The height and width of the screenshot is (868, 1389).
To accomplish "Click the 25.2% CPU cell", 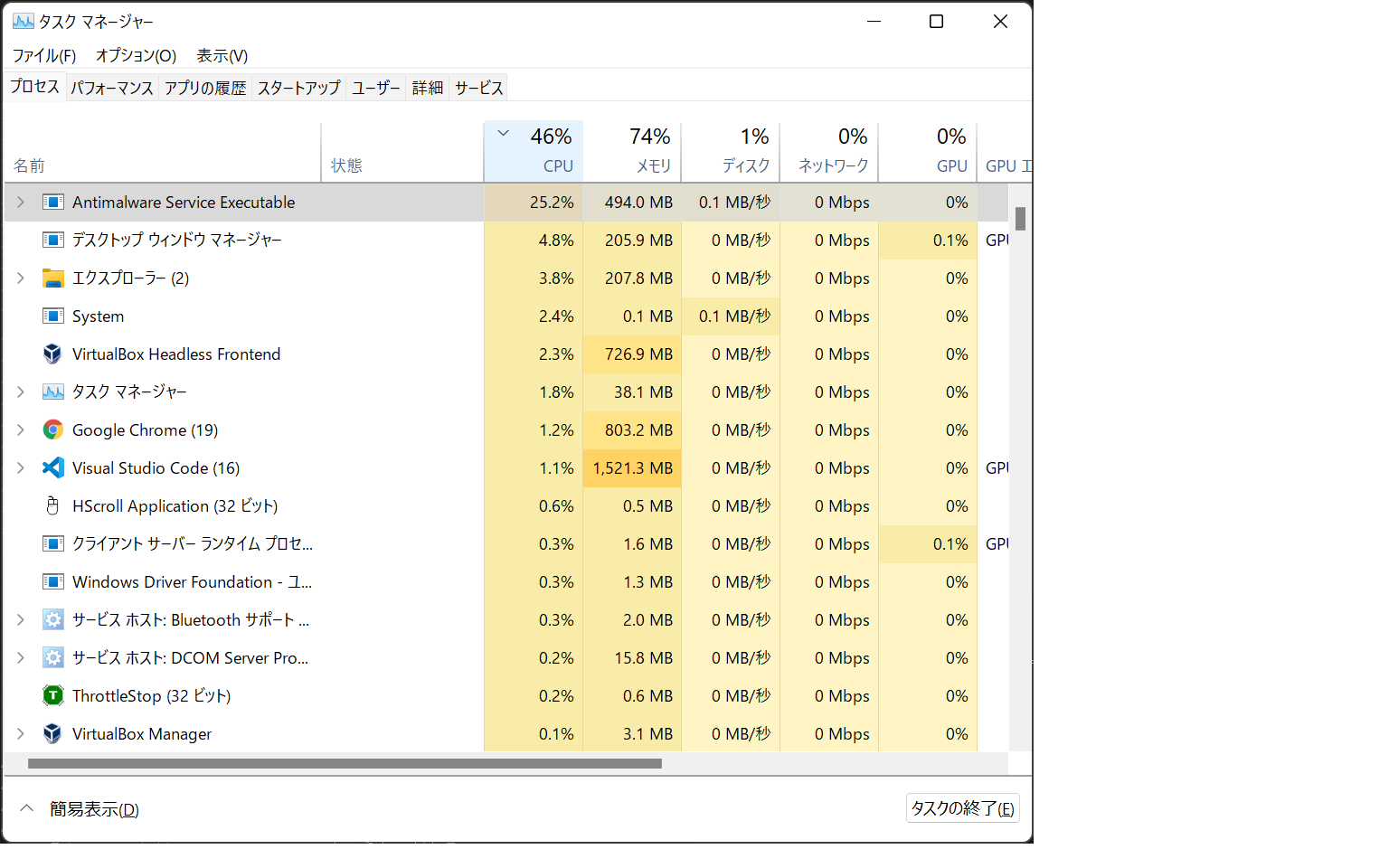I will tap(534, 203).
